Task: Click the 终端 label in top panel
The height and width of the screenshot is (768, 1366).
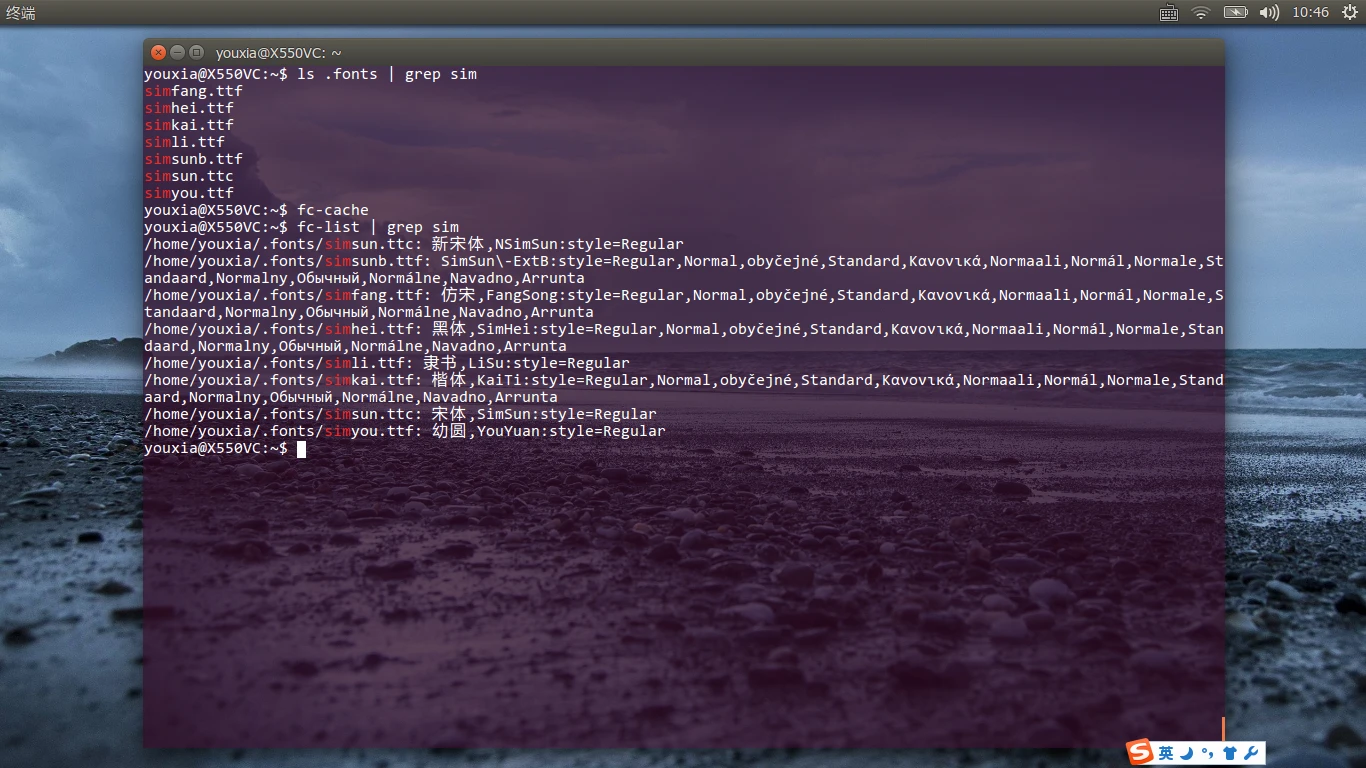Action: pos(21,13)
